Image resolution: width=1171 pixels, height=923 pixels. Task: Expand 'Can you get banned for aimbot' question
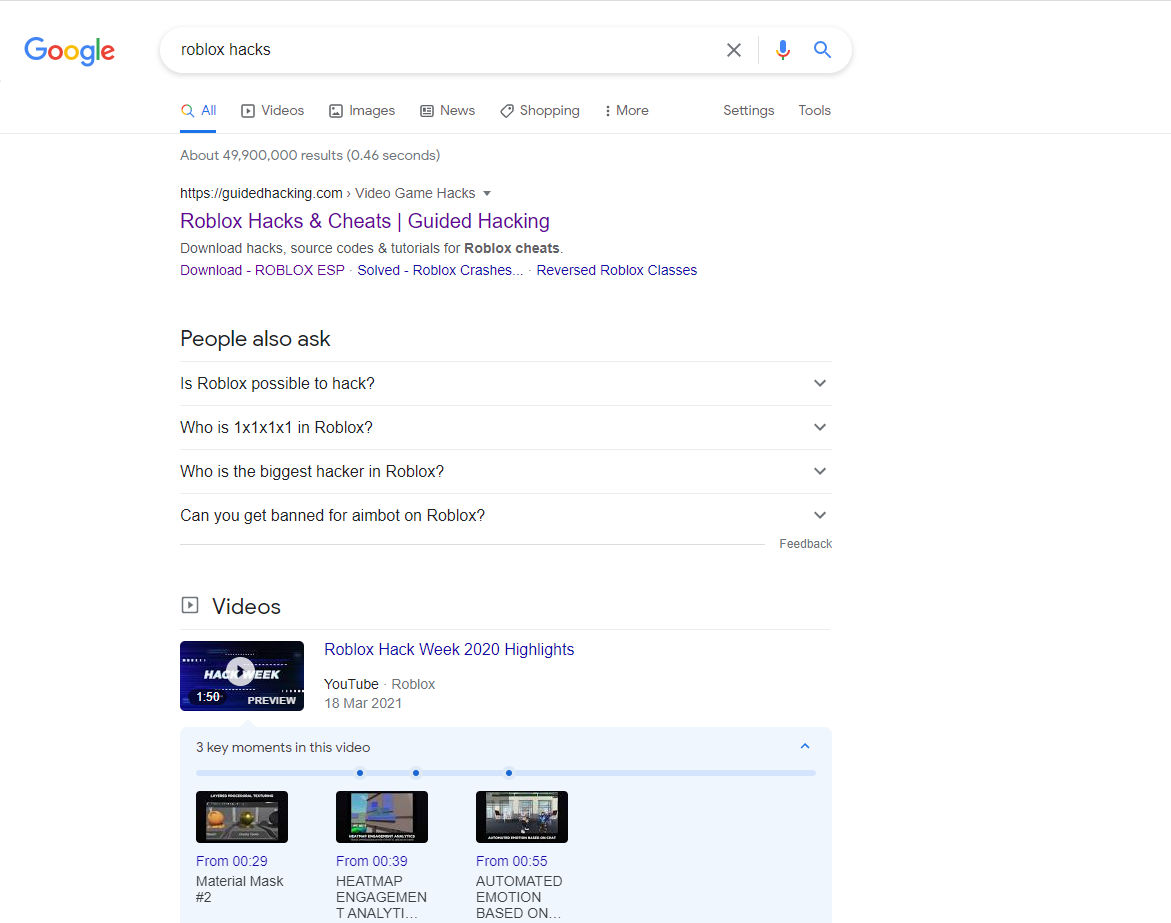[x=506, y=516]
